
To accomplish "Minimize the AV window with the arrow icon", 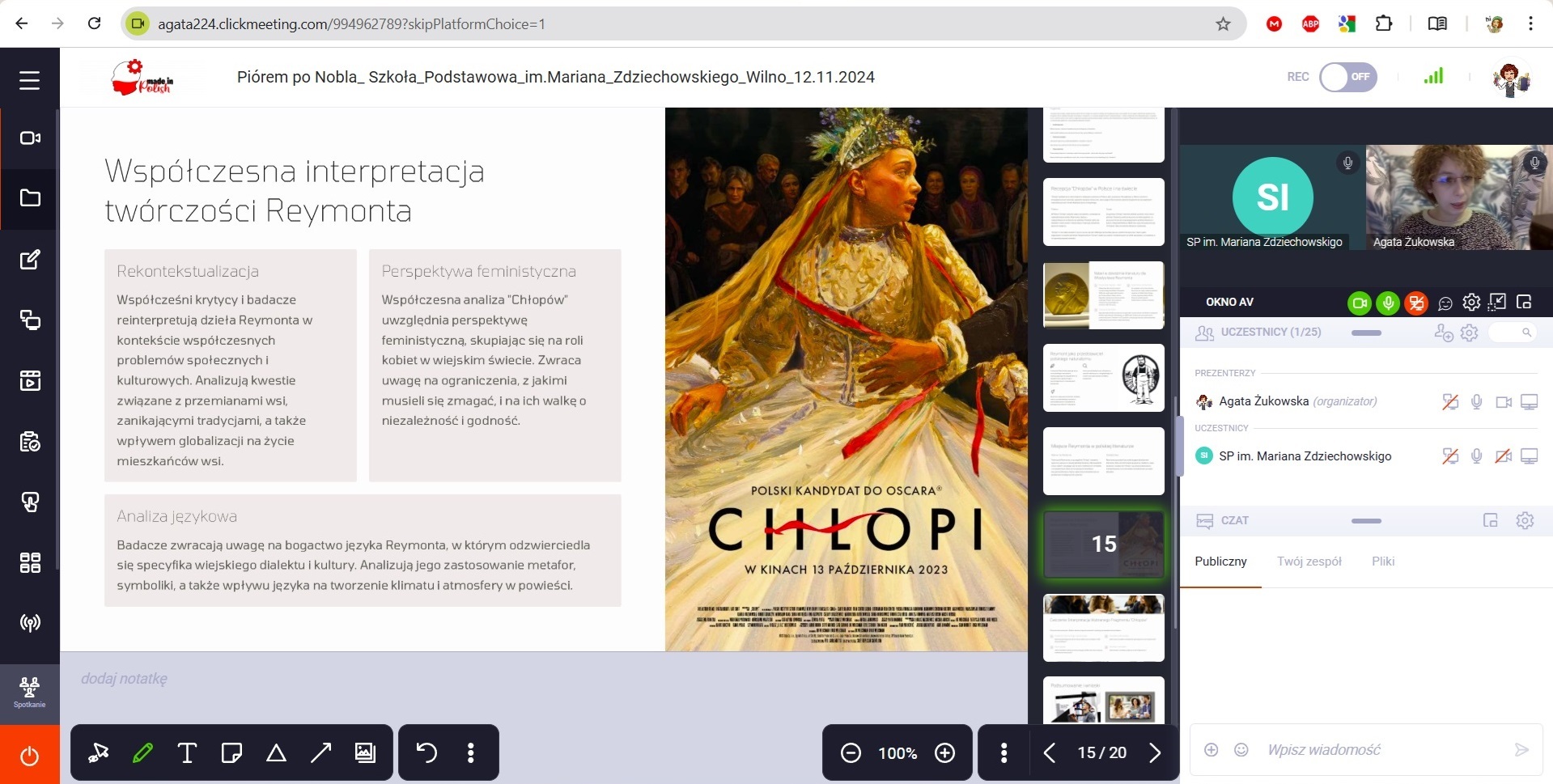I will click(1497, 303).
